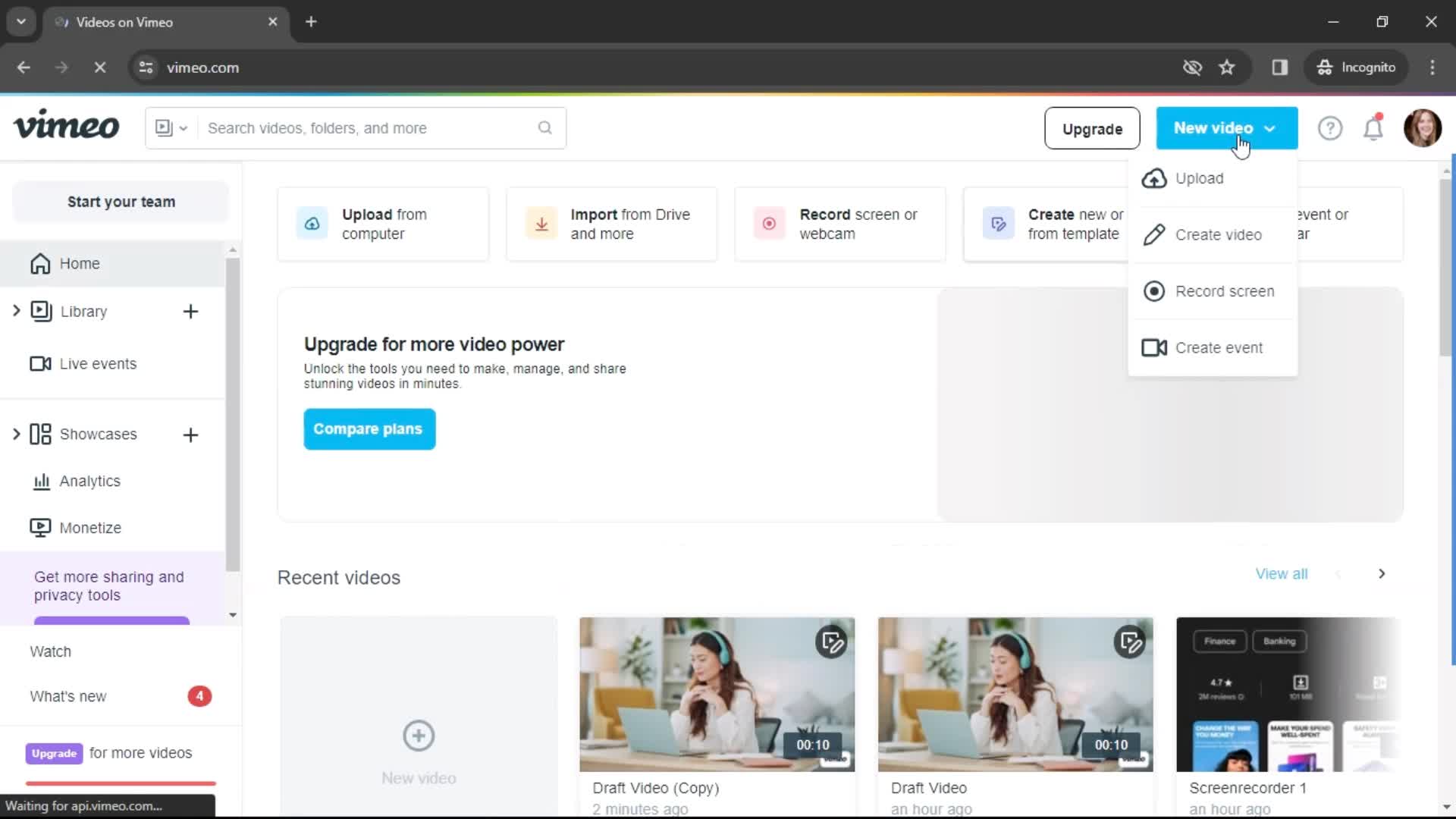The image size is (1456, 819).
Task: Open Showcases in sidebar
Action: click(83, 435)
